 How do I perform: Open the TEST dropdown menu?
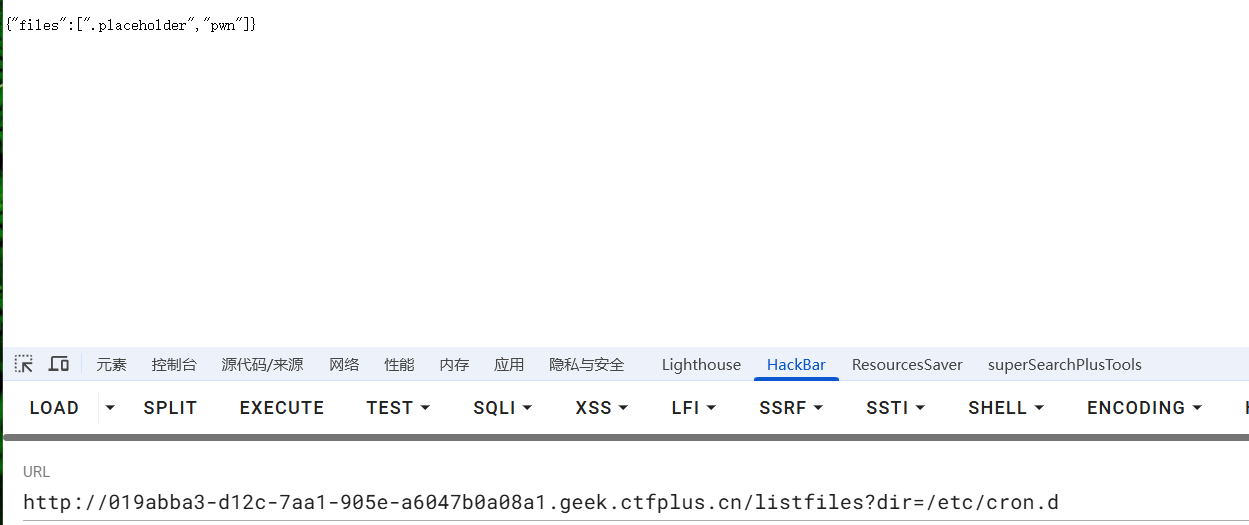point(398,408)
